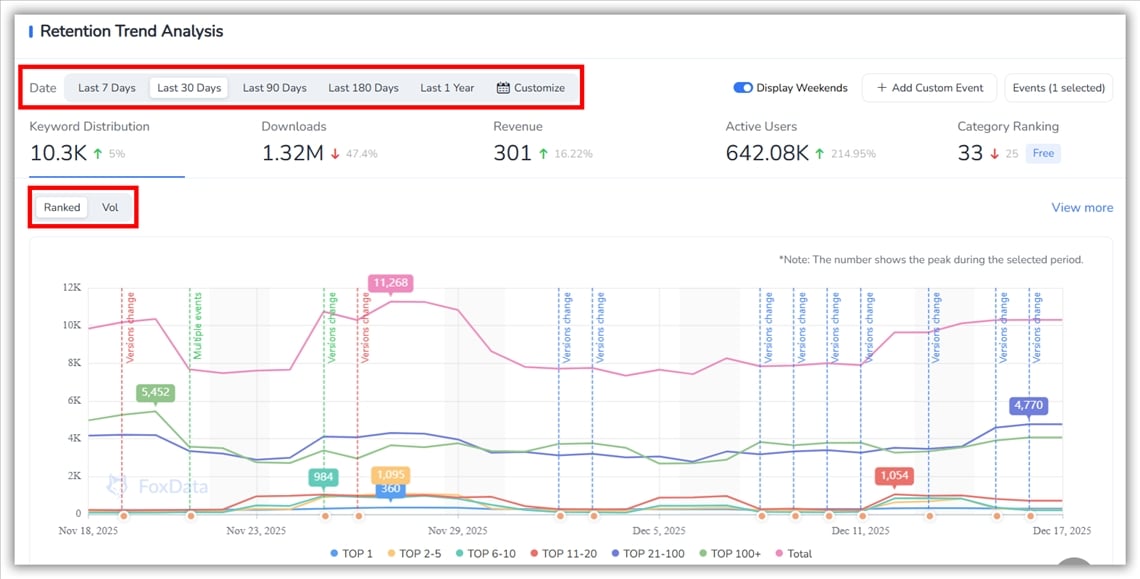
Task: Select the Ranked chart view
Action: pos(62,208)
